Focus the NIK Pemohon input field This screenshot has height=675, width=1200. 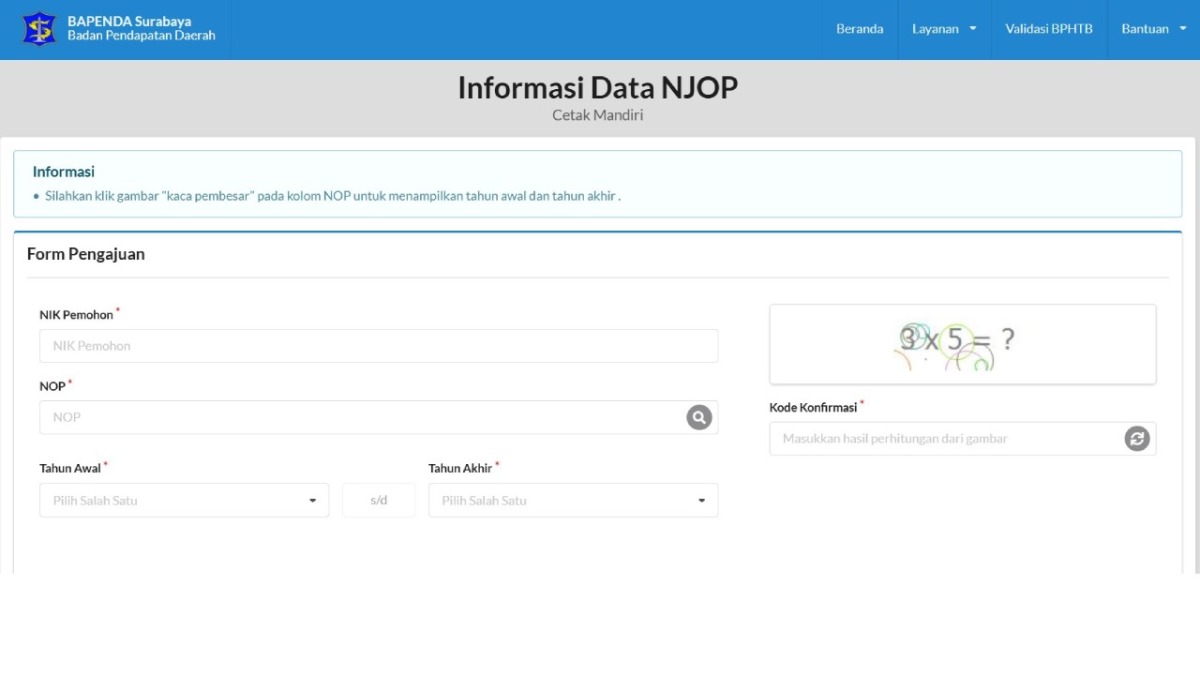pyautogui.click(x=378, y=346)
